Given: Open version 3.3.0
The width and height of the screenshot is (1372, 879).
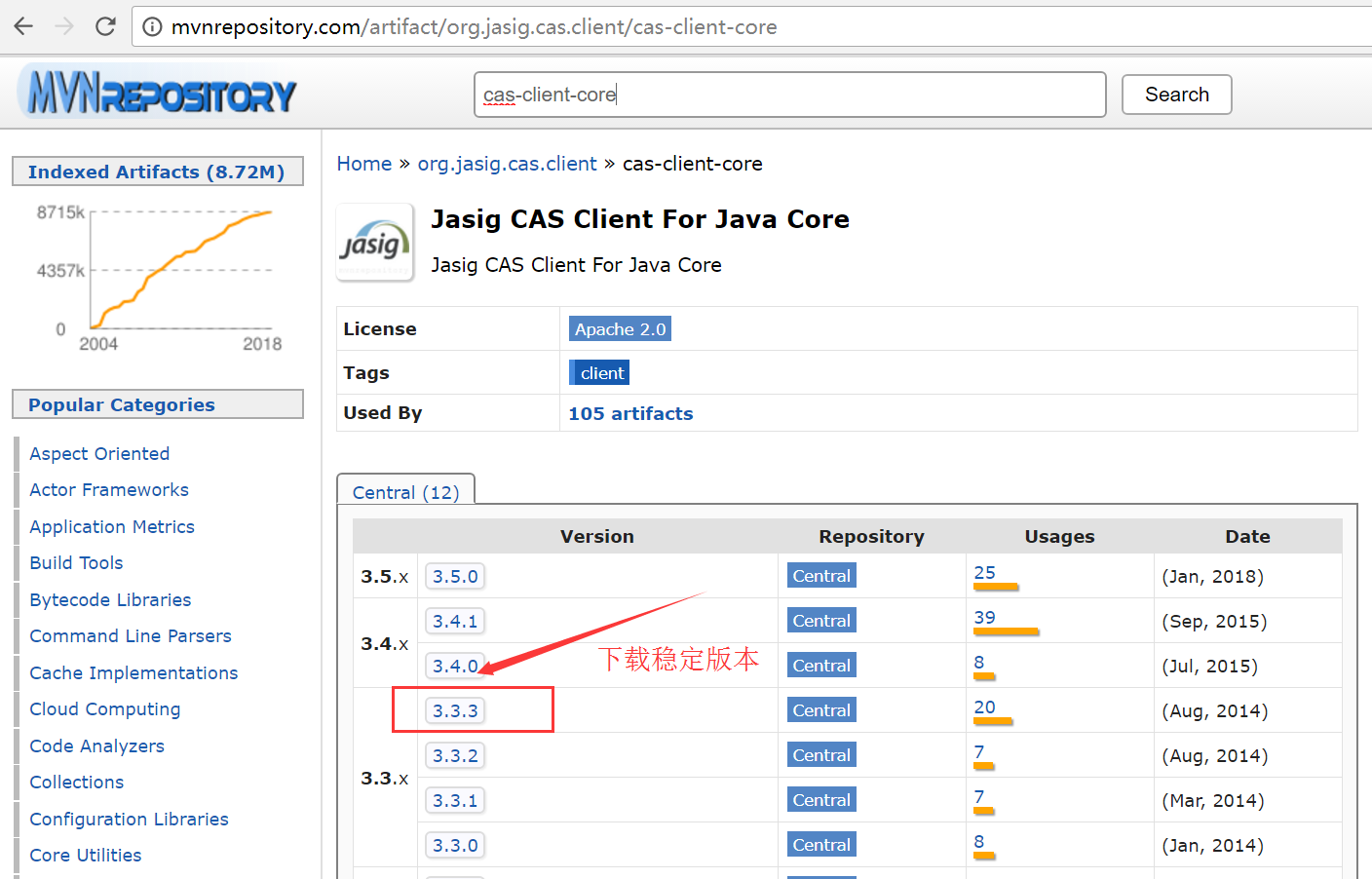Looking at the screenshot, I should 455,845.
